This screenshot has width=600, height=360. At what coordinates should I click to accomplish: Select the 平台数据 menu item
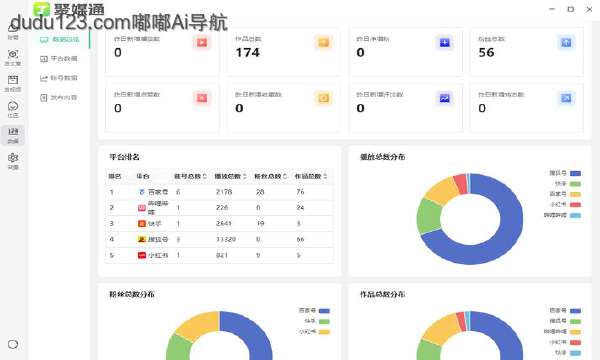click(59, 59)
